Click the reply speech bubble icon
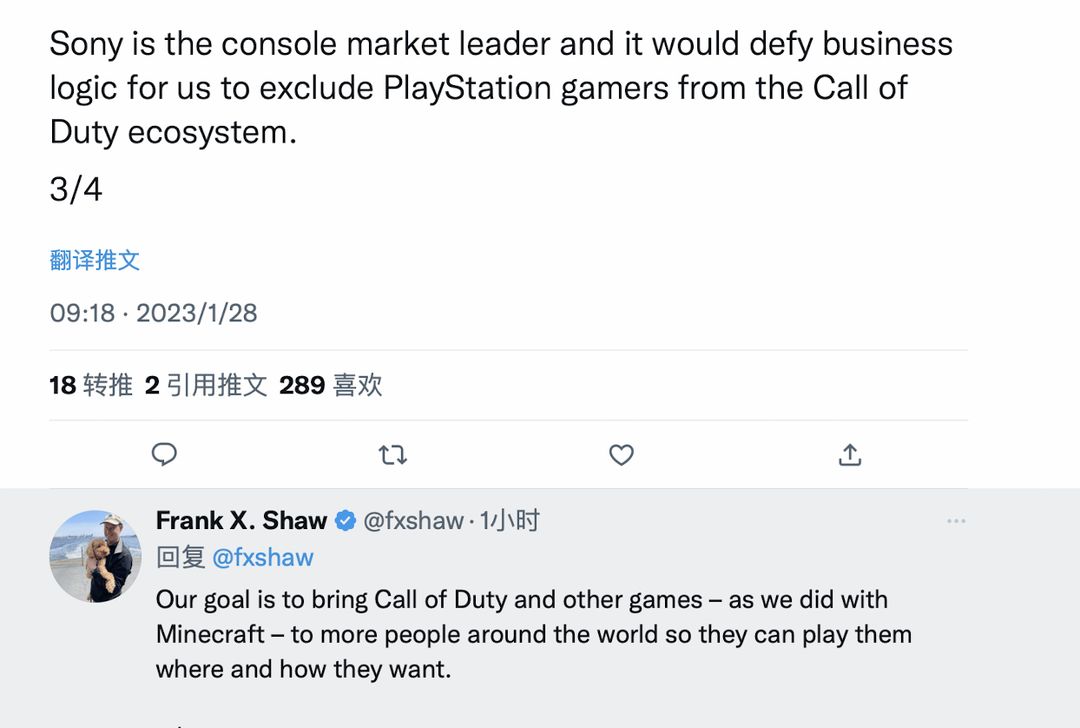The width and height of the screenshot is (1080, 728). pos(164,455)
